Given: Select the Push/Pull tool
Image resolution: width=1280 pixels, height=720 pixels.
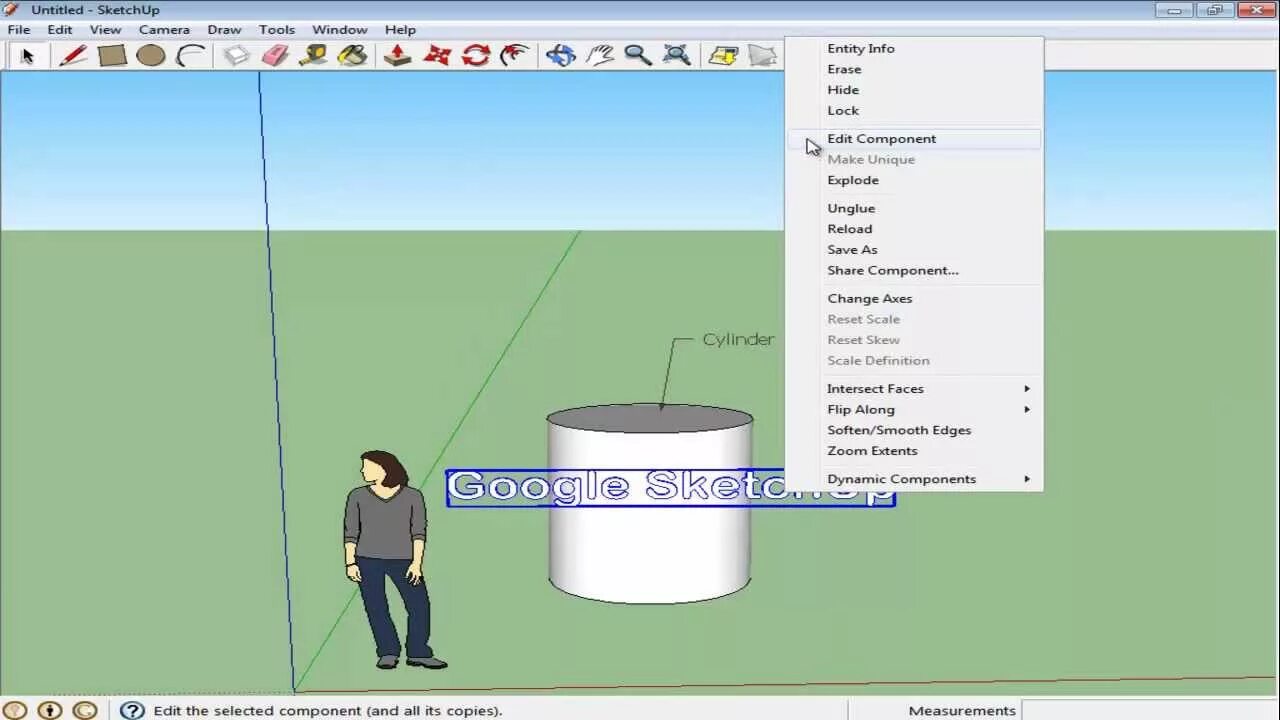Looking at the screenshot, I should (398, 56).
